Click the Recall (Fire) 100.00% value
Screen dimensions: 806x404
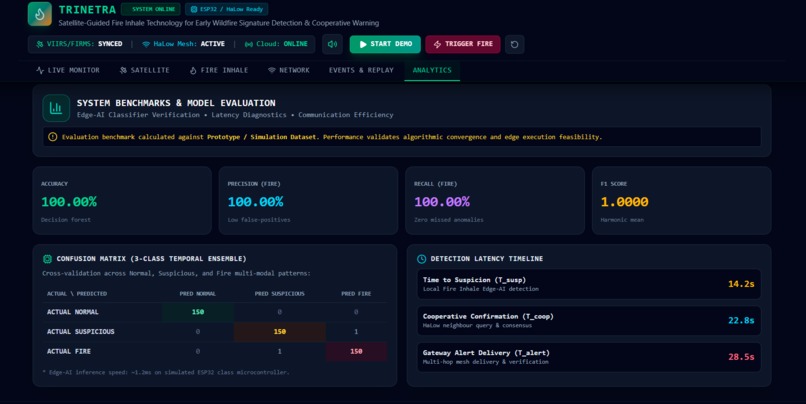442,202
